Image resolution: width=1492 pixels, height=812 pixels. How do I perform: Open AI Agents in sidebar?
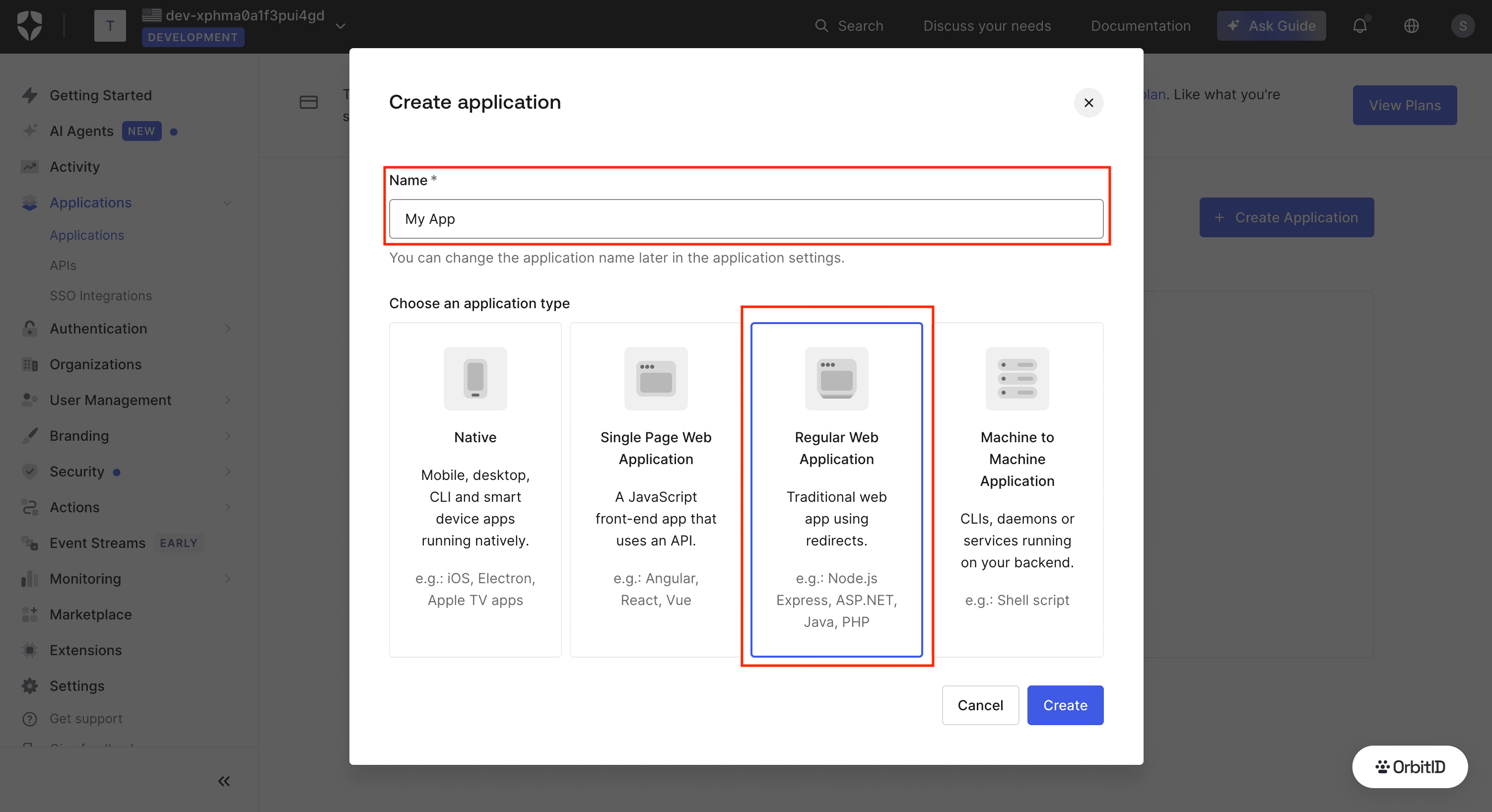[x=81, y=131]
